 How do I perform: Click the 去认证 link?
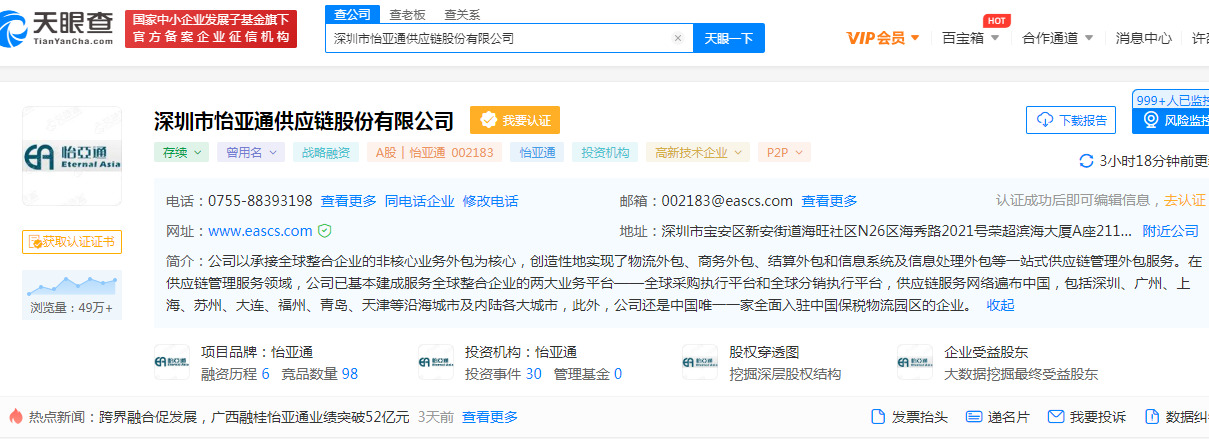(1186, 200)
